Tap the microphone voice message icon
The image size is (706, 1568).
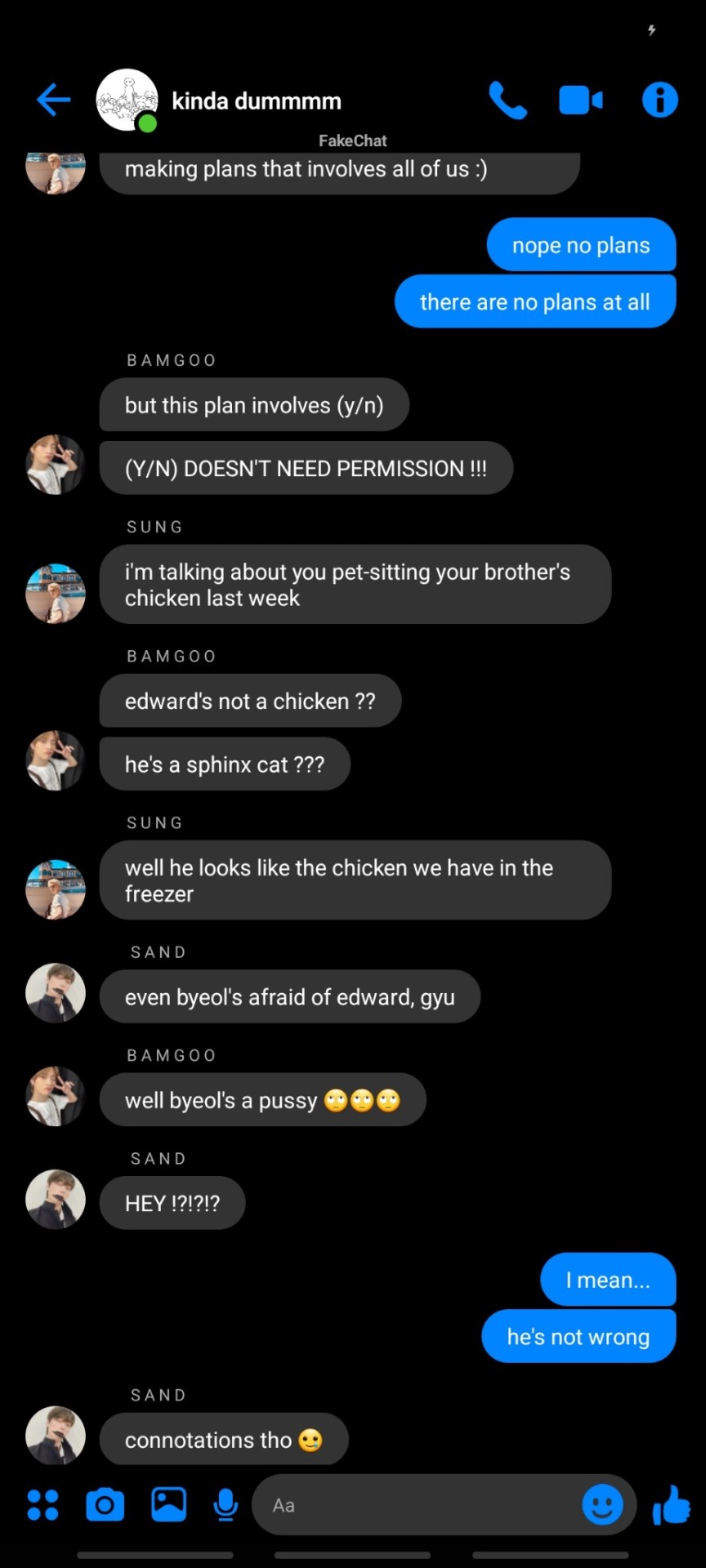point(226,1505)
